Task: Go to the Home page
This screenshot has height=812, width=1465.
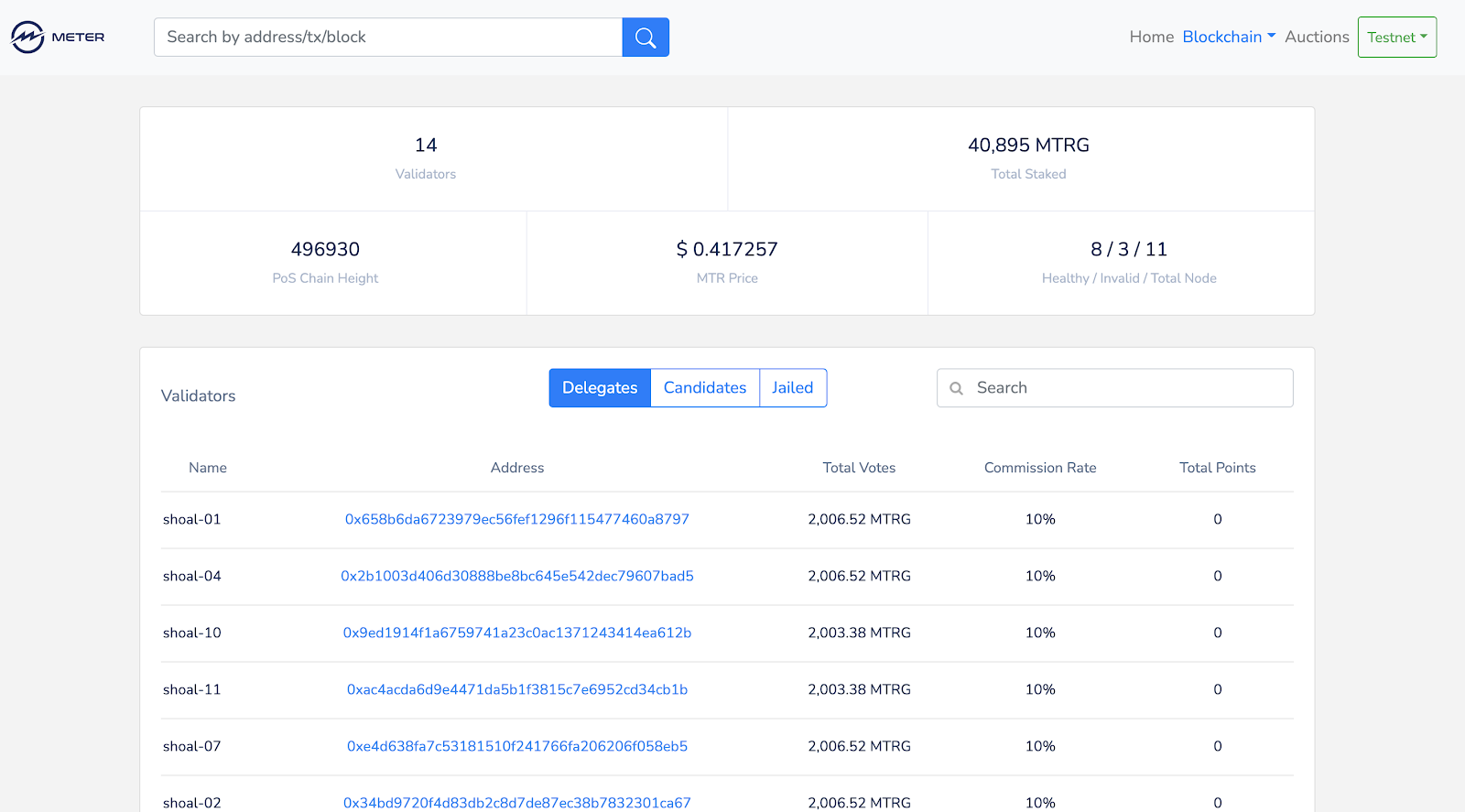Action: tap(1152, 37)
